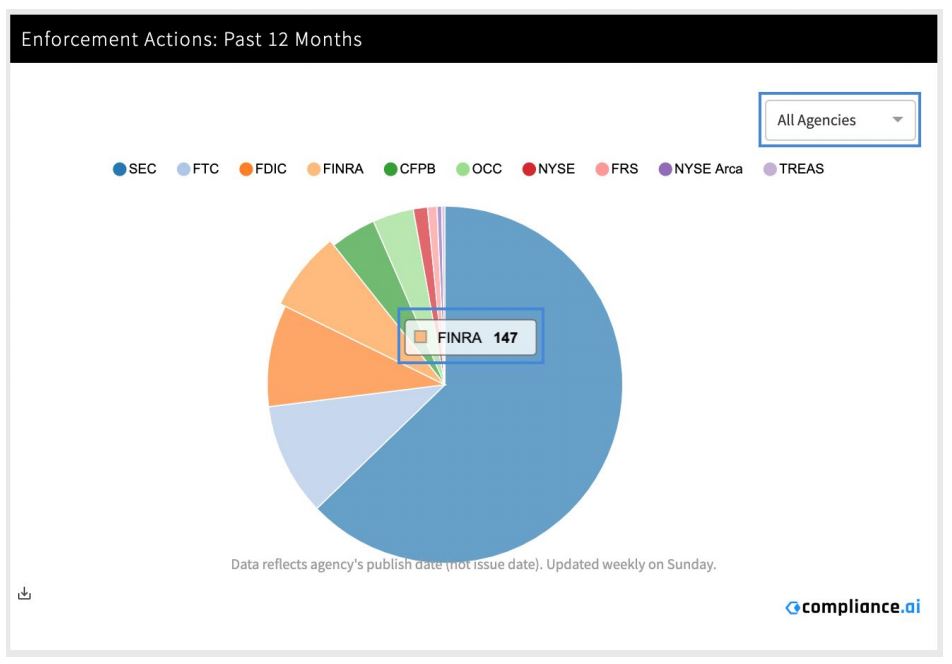This screenshot has width=952, height=664.
Task: Toggle the NYSE legend entry
Action: [548, 169]
